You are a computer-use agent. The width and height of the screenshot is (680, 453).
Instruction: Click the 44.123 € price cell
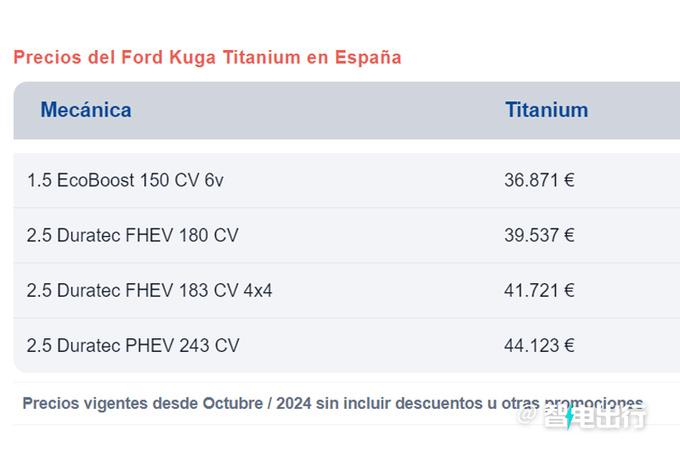point(539,345)
